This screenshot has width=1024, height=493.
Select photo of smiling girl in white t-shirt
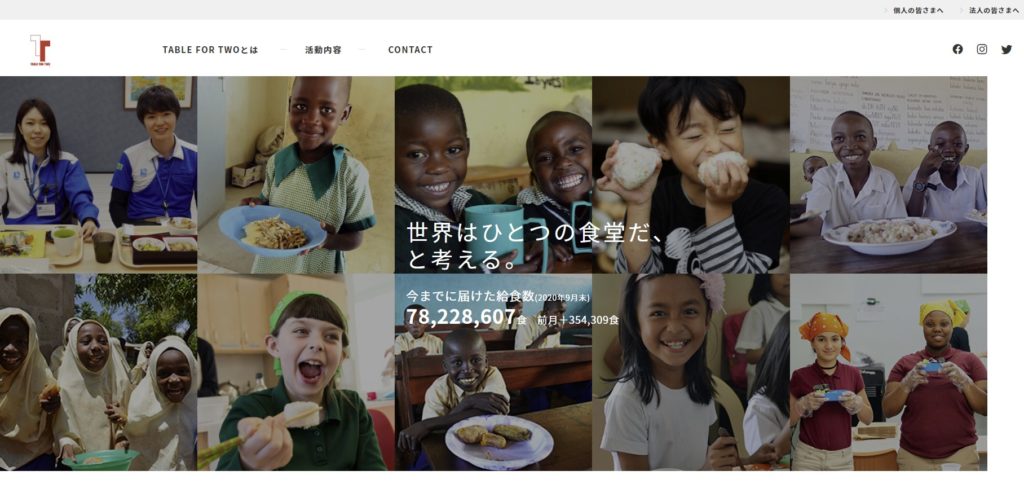coord(691,372)
